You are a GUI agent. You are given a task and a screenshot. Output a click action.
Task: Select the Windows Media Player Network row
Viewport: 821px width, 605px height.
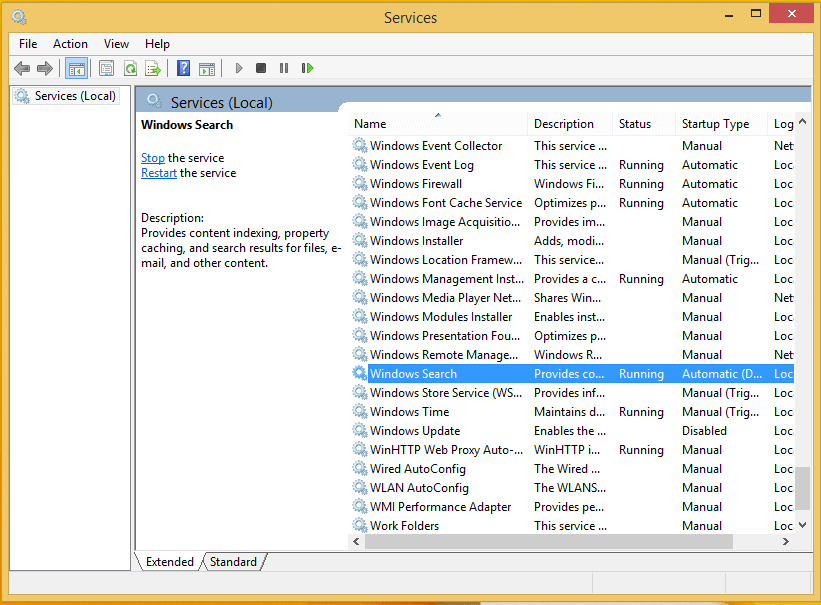click(x=572, y=298)
